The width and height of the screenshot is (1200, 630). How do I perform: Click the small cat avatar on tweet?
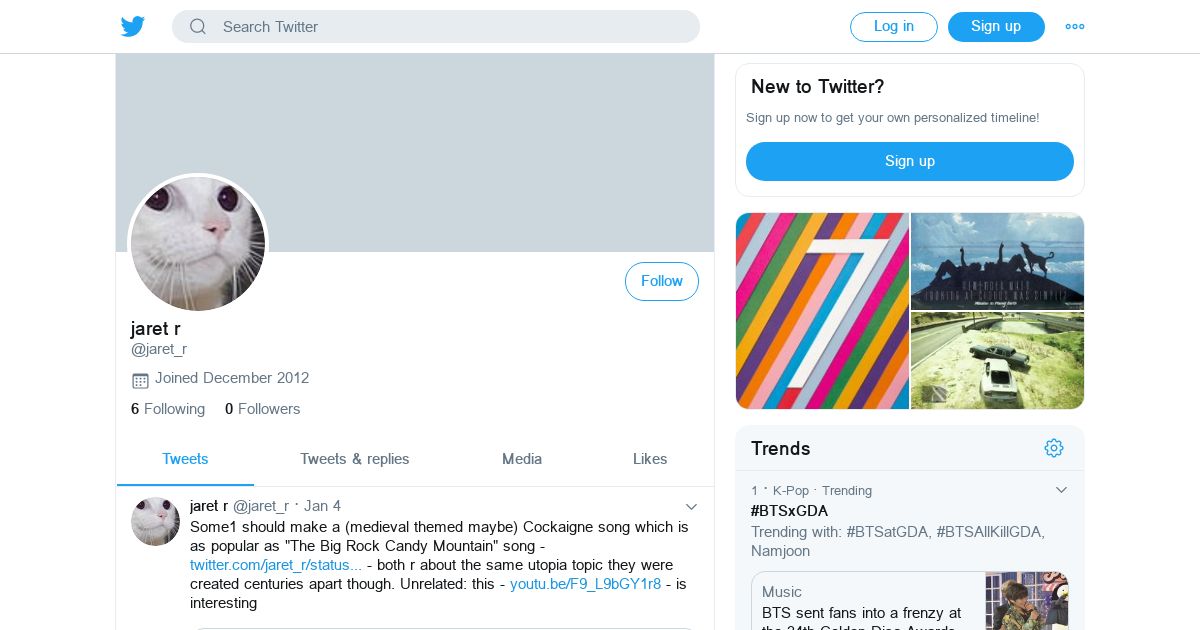click(x=155, y=521)
